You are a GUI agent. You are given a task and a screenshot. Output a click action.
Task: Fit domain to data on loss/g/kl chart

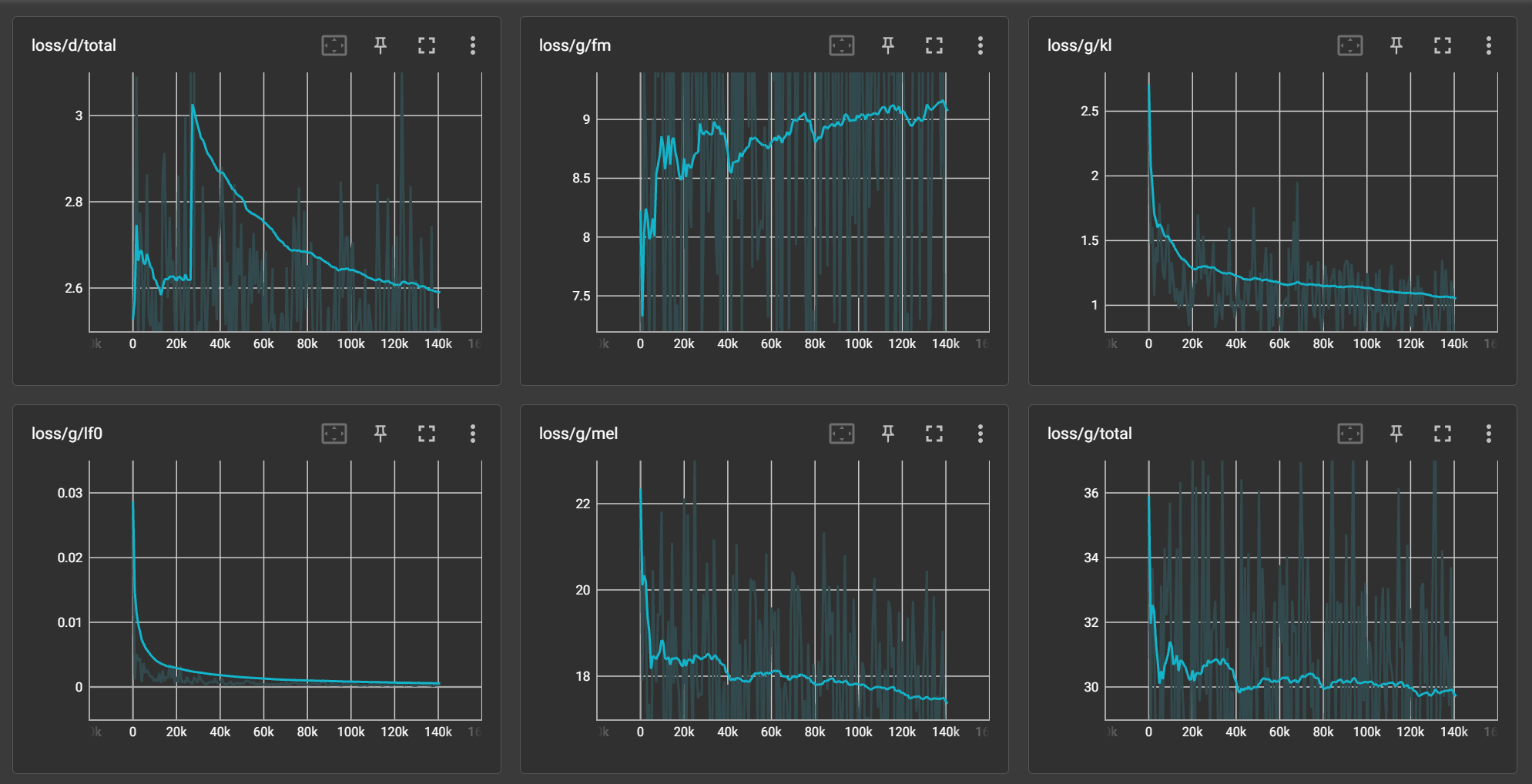point(1350,45)
